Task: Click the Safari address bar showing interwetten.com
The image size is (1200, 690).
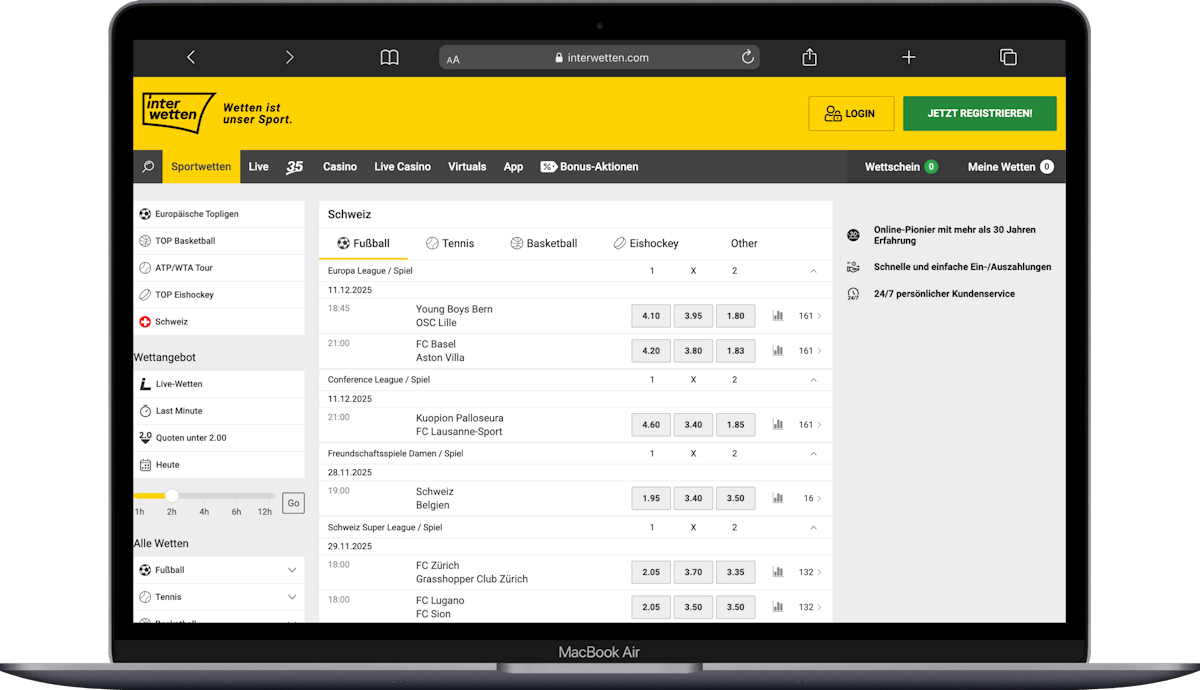Action: (600, 58)
